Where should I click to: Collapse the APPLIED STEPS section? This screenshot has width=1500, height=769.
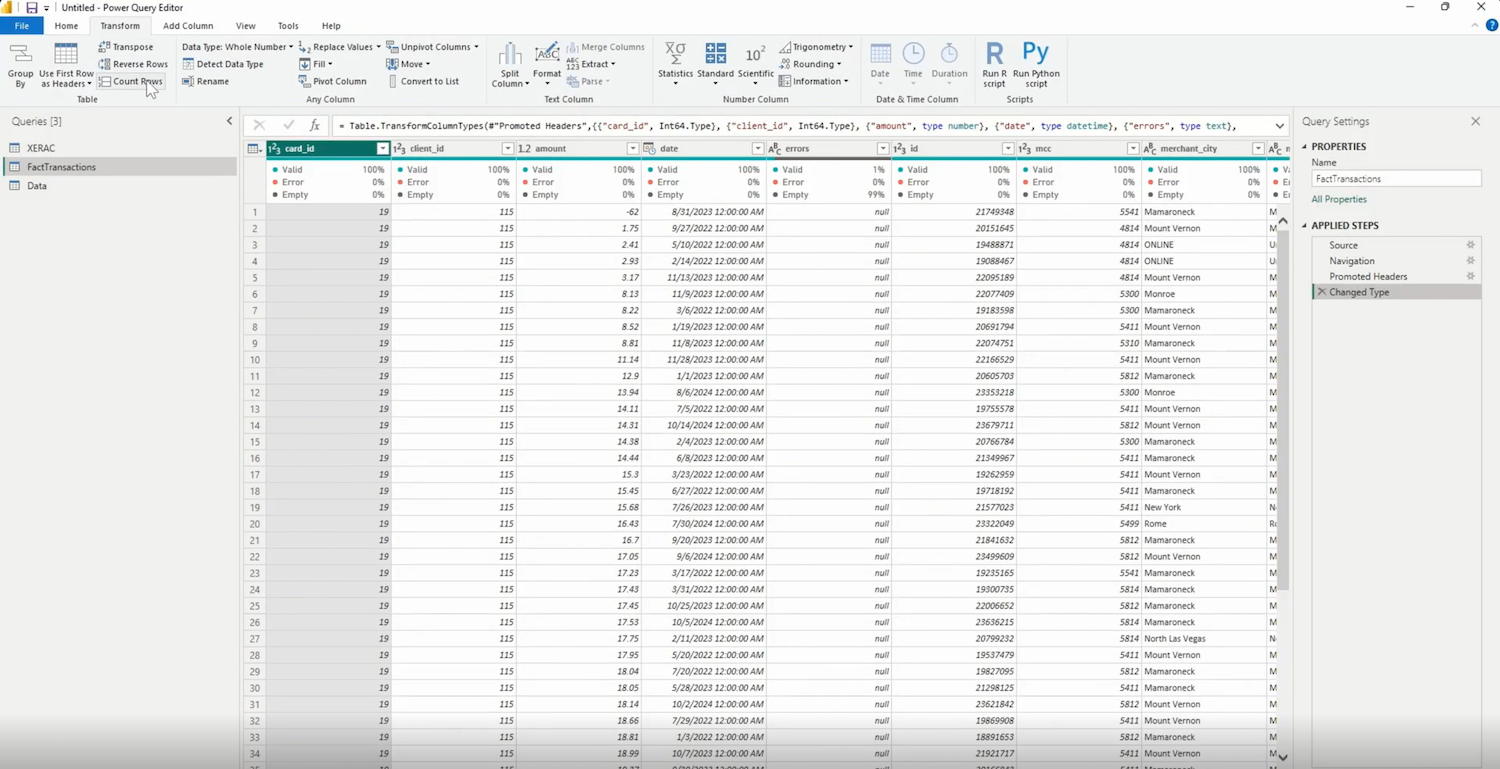(1305, 226)
